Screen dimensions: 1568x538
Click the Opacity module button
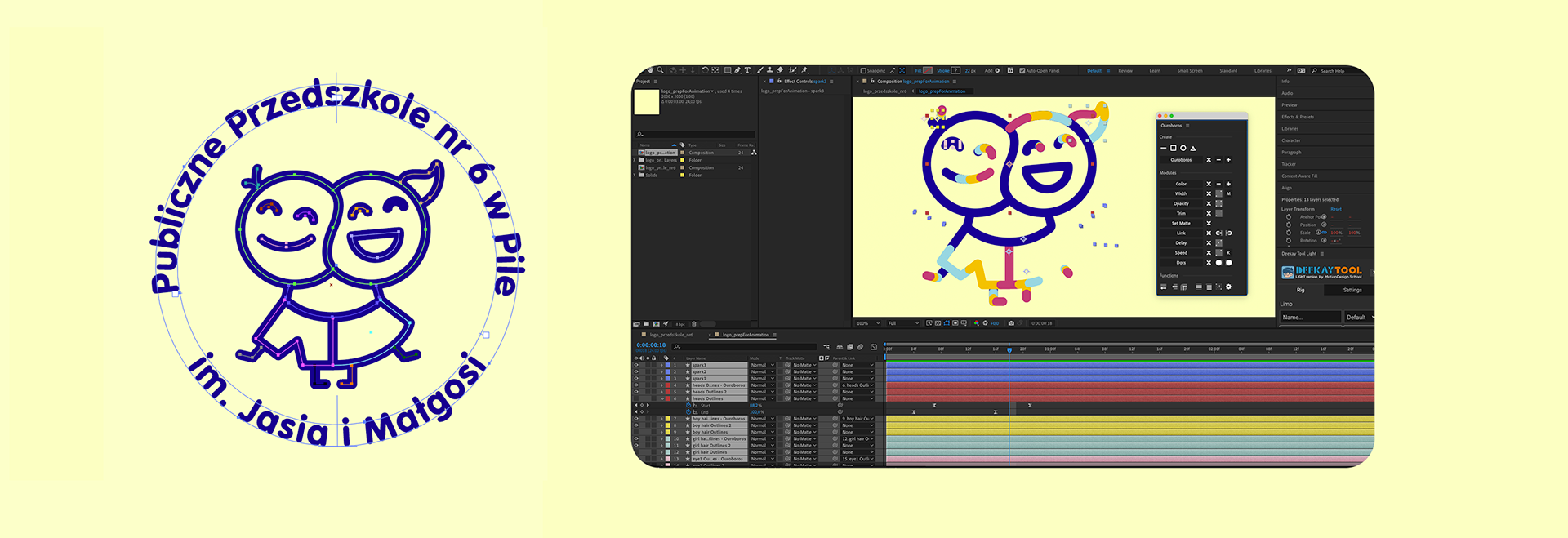[x=1181, y=203]
